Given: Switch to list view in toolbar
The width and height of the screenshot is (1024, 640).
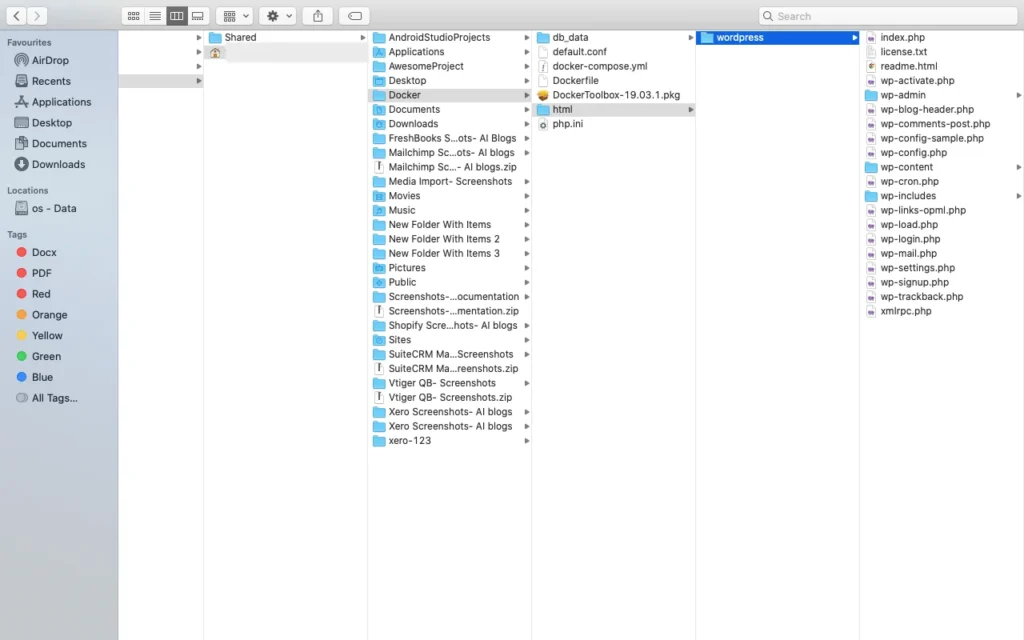Looking at the screenshot, I should coord(154,15).
